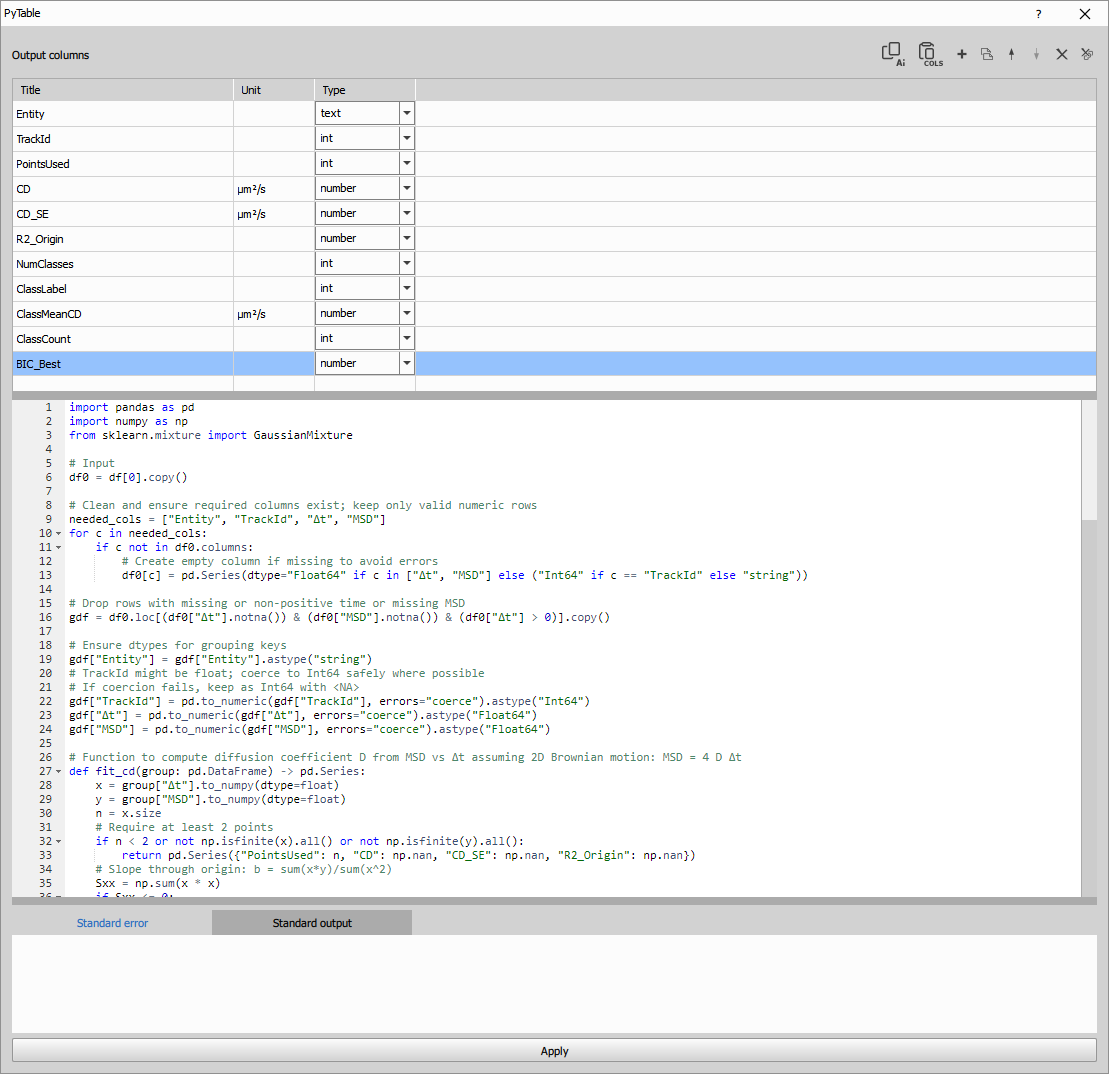Click the COLS copy-columns icon
The image size is (1109, 1074).
928,53
